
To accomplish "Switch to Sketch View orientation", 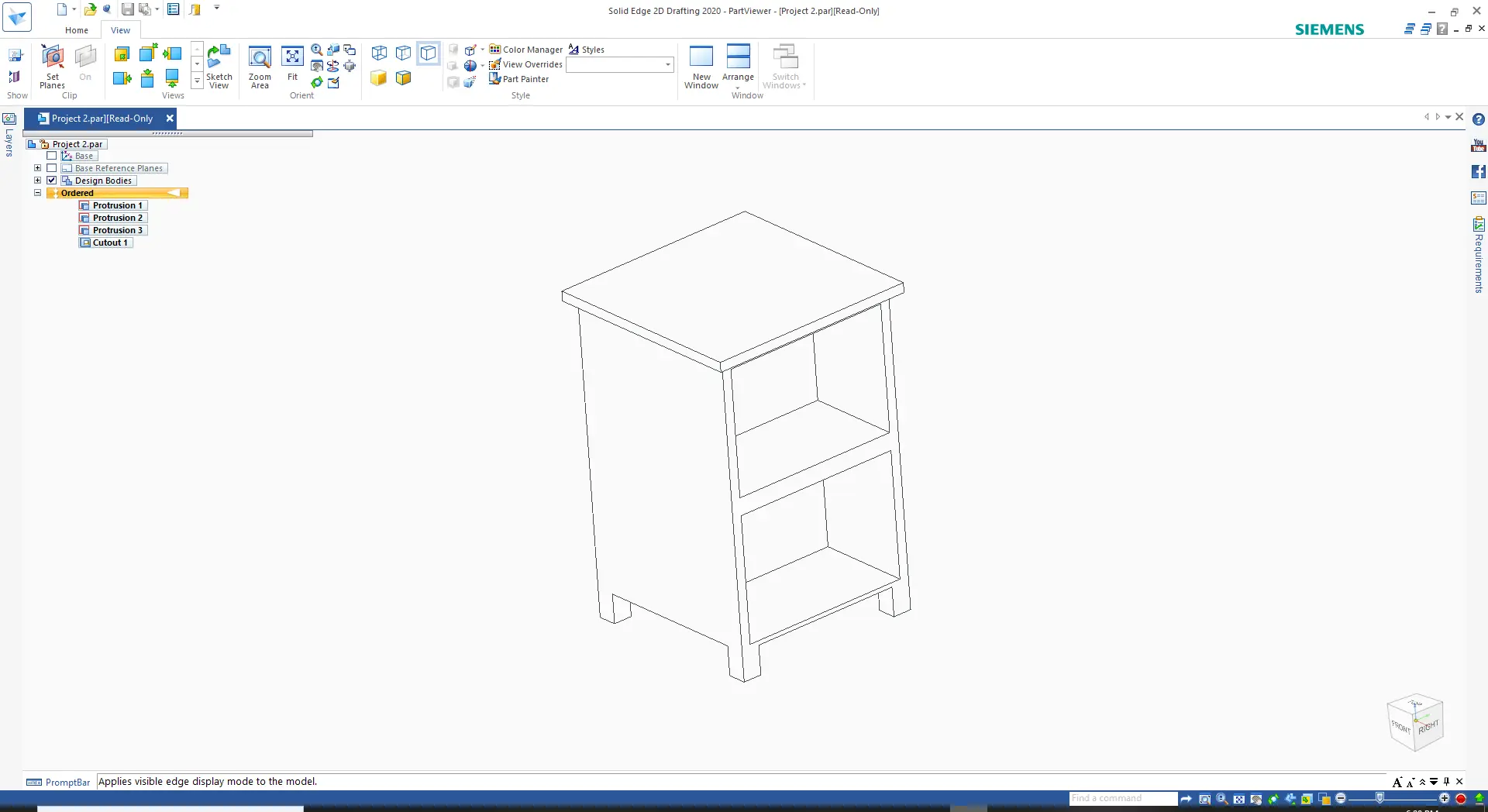I will pyautogui.click(x=219, y=67).
